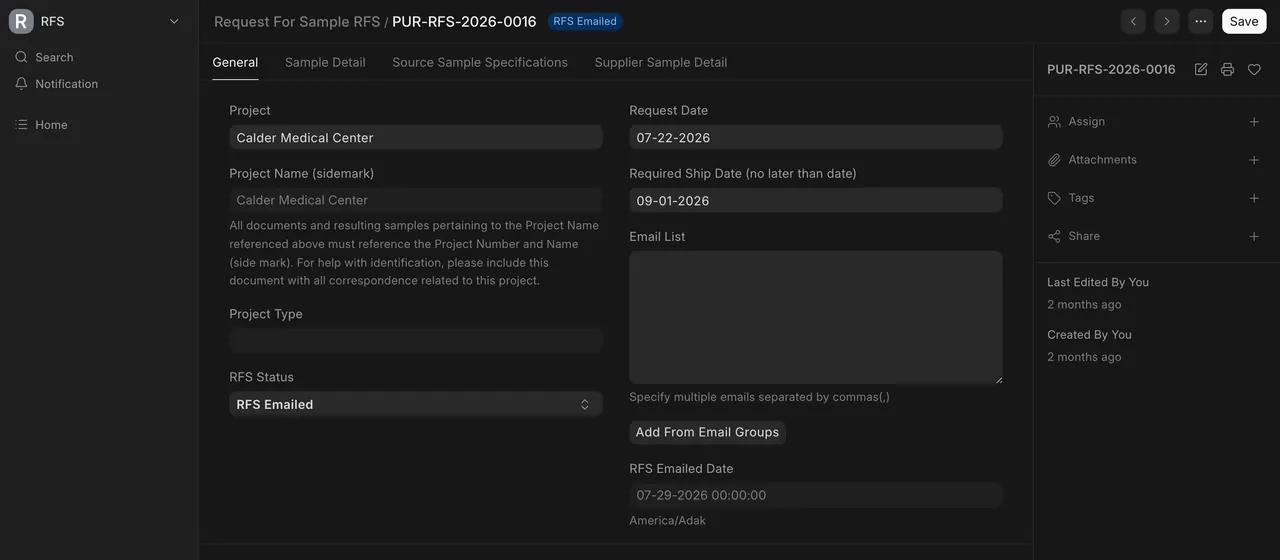Click the Request Date field
1280x560 pixels.
click(x=816, y=138)
